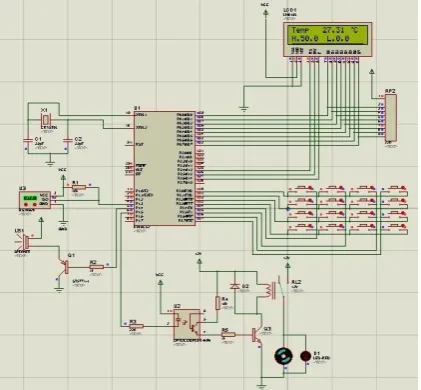Click the 'Temp 27.31 °C' reading on the LCD
The image size is (421, 390).
[x=325, y=30]
